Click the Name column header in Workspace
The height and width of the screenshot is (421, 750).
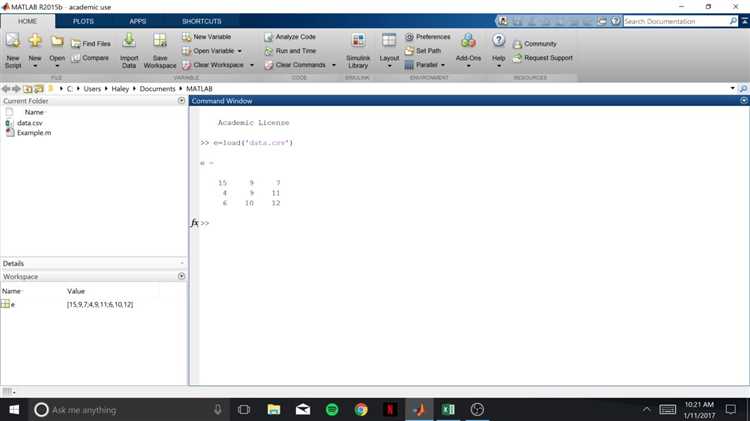pos(11,291)
